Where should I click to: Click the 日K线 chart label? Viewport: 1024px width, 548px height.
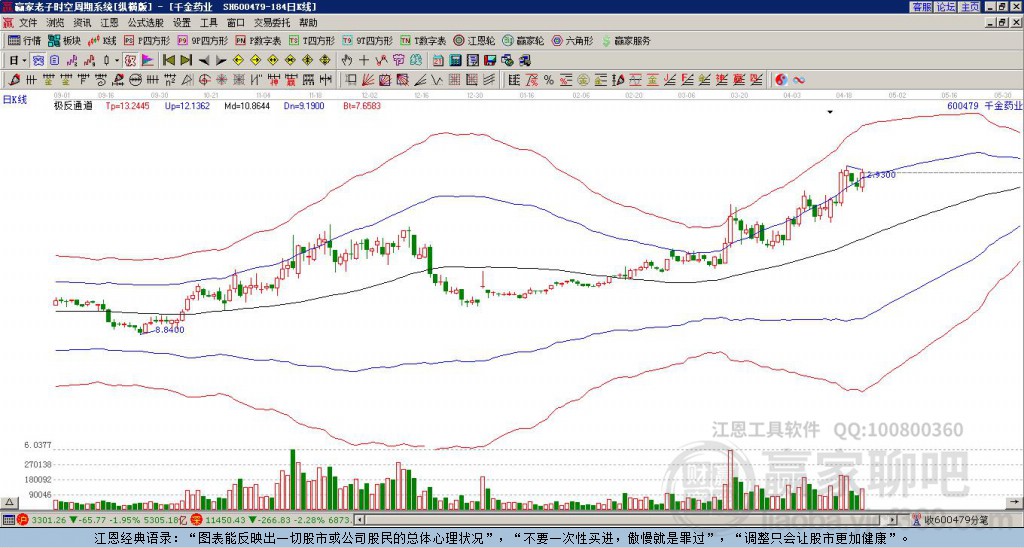click(15, 100)
